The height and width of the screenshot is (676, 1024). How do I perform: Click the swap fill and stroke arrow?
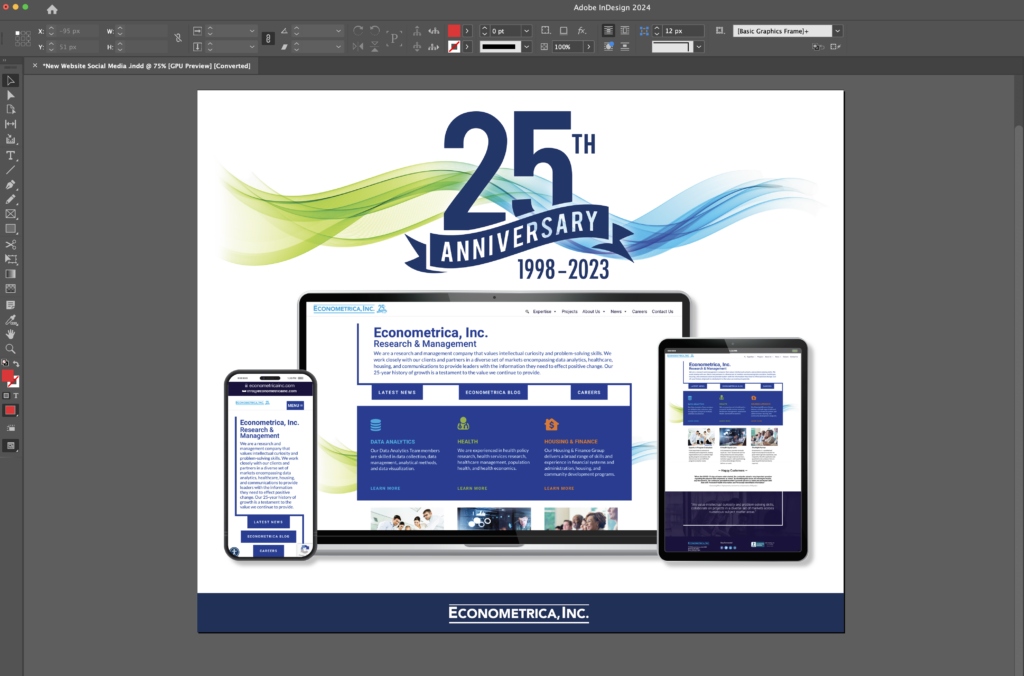point(16,364)
